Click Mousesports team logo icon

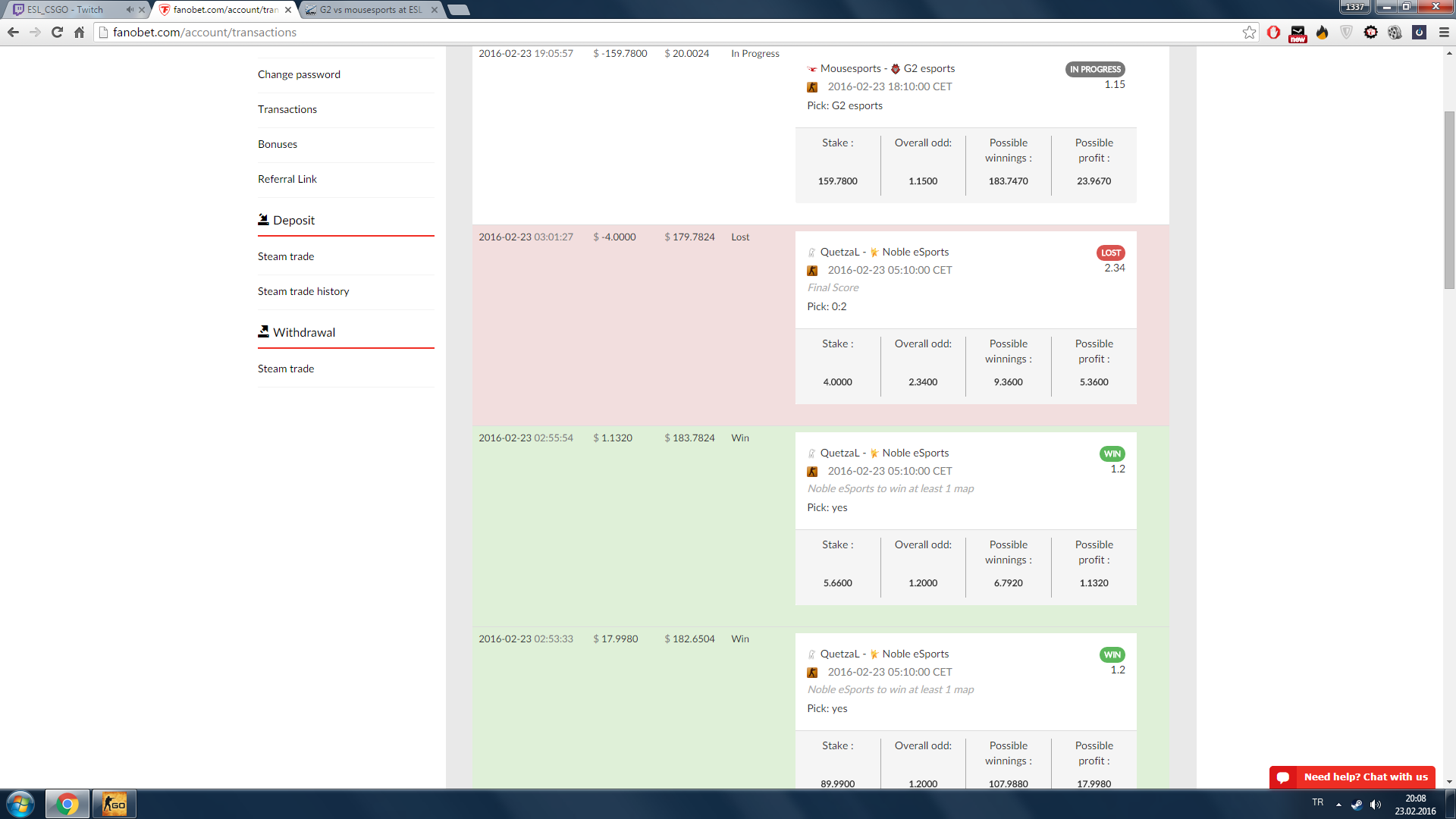812,69
